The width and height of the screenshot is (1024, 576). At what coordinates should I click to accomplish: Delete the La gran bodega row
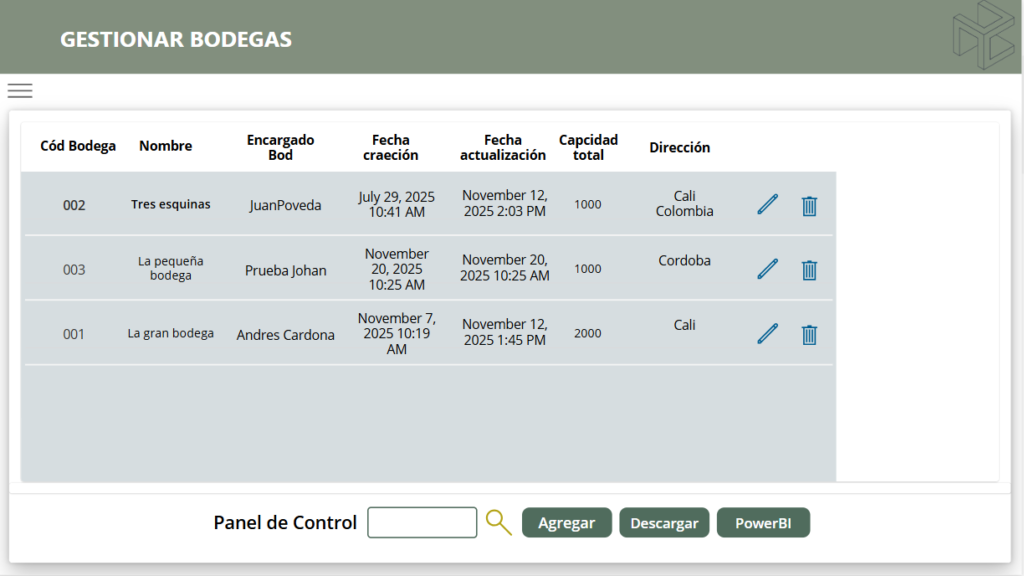pyautogui.click(x=809, y=335)
